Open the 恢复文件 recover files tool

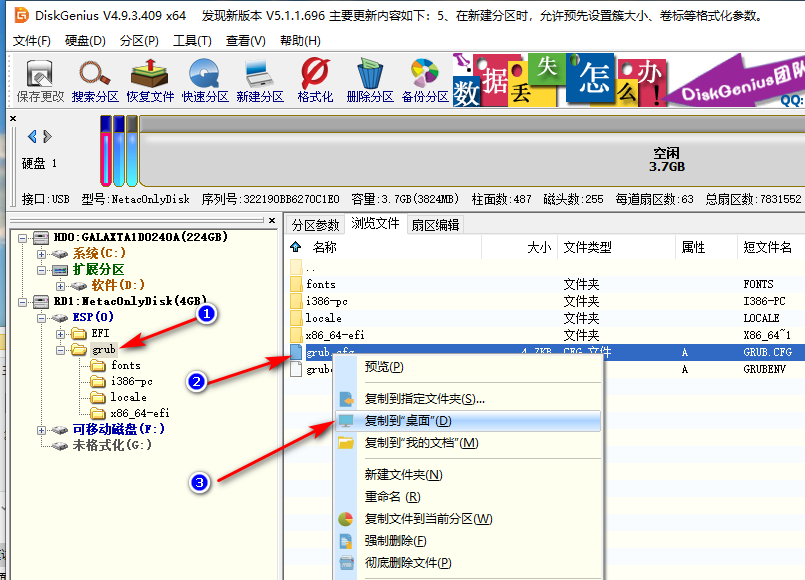(150, 81)
